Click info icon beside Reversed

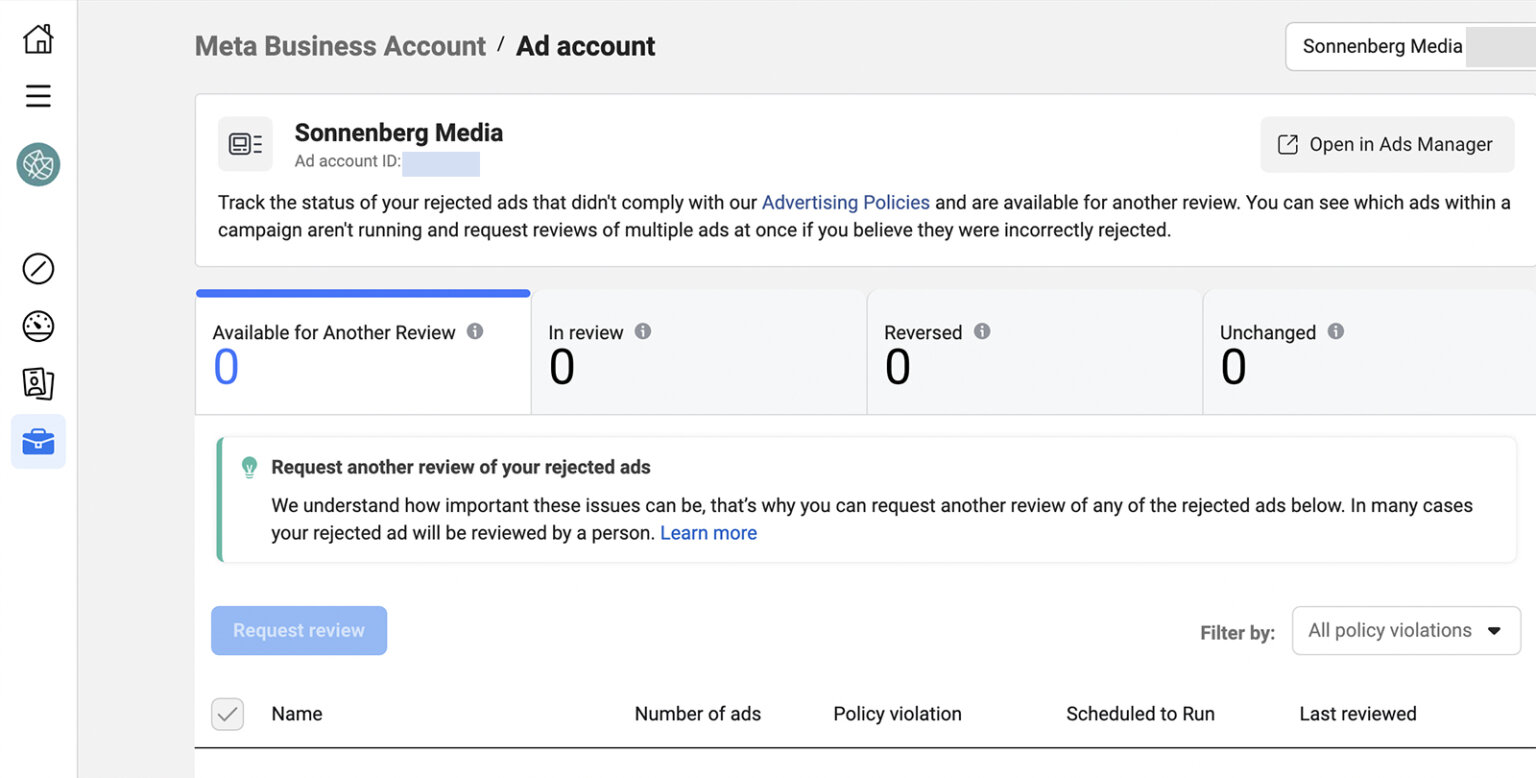pos(982,331)
